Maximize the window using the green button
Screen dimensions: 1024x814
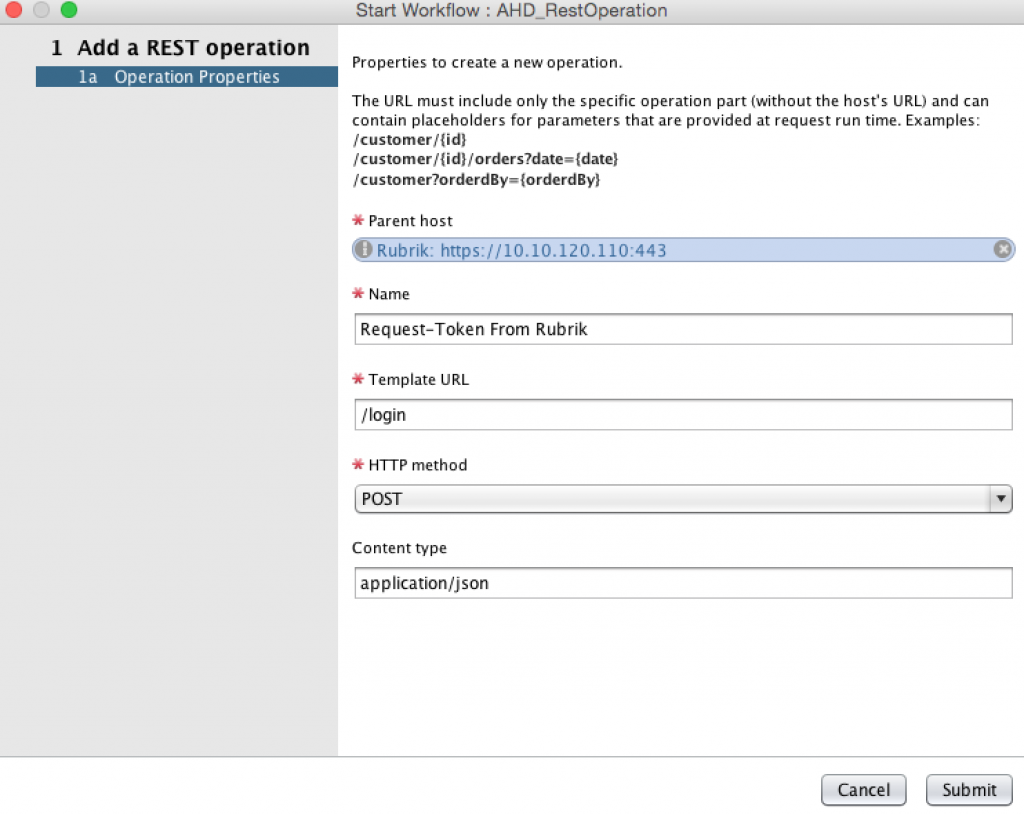click(68, 10)
